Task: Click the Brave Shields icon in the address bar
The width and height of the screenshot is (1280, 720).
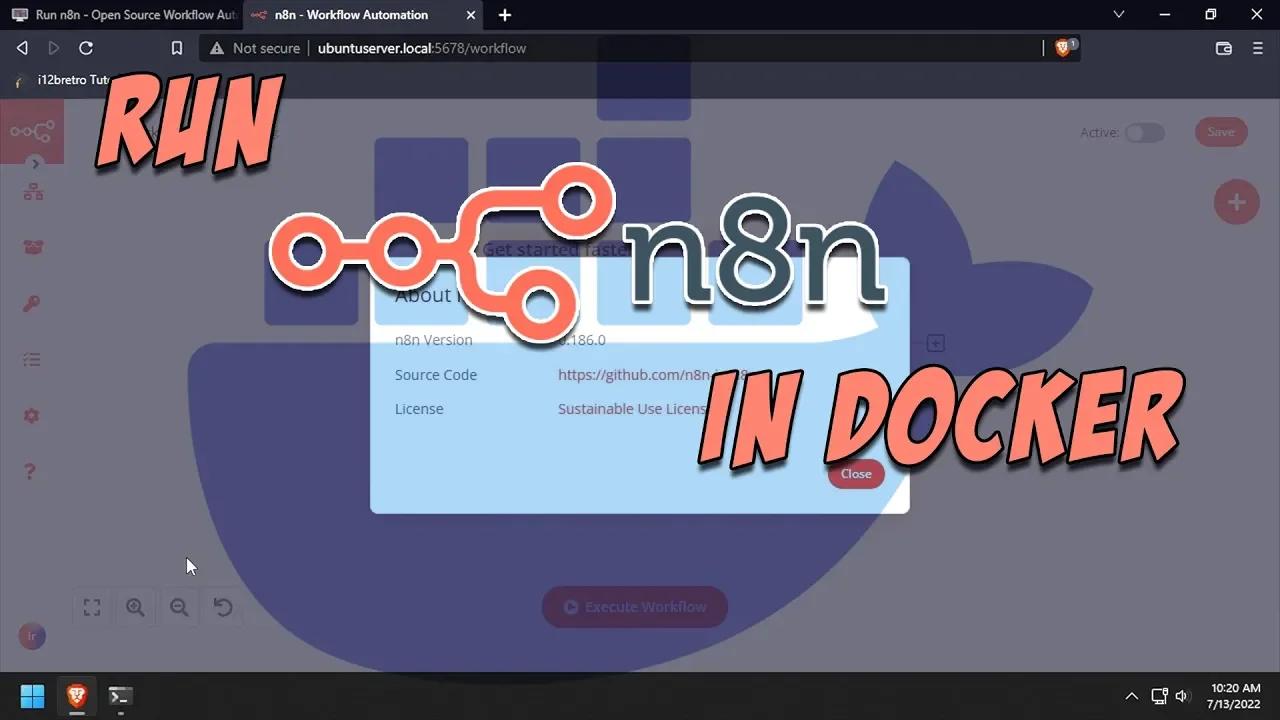Action: pyautogui.click(x=1063, y=47)
